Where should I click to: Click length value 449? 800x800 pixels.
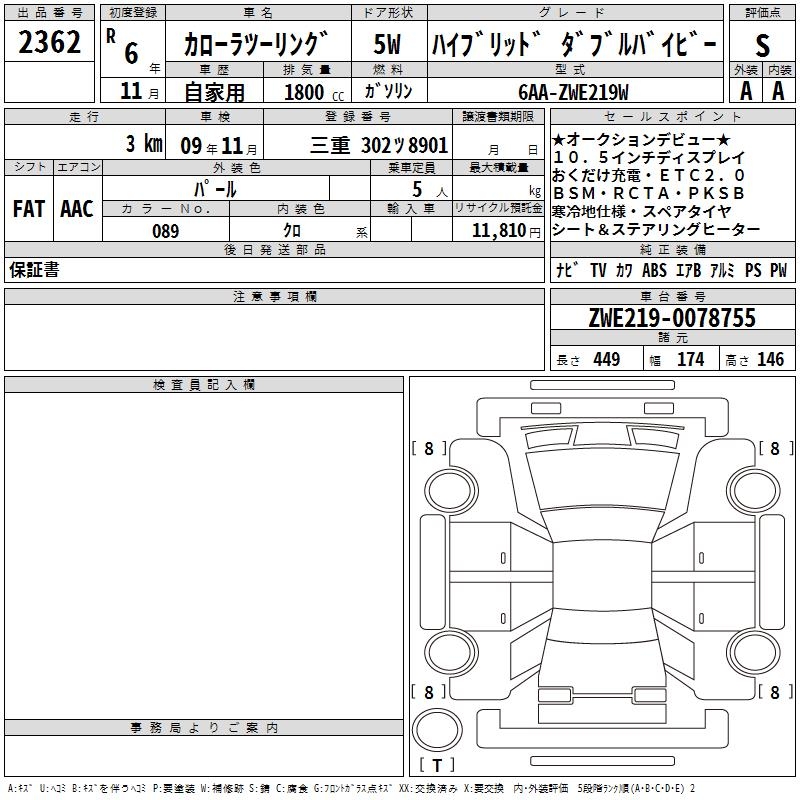click(x=607, y=359)
